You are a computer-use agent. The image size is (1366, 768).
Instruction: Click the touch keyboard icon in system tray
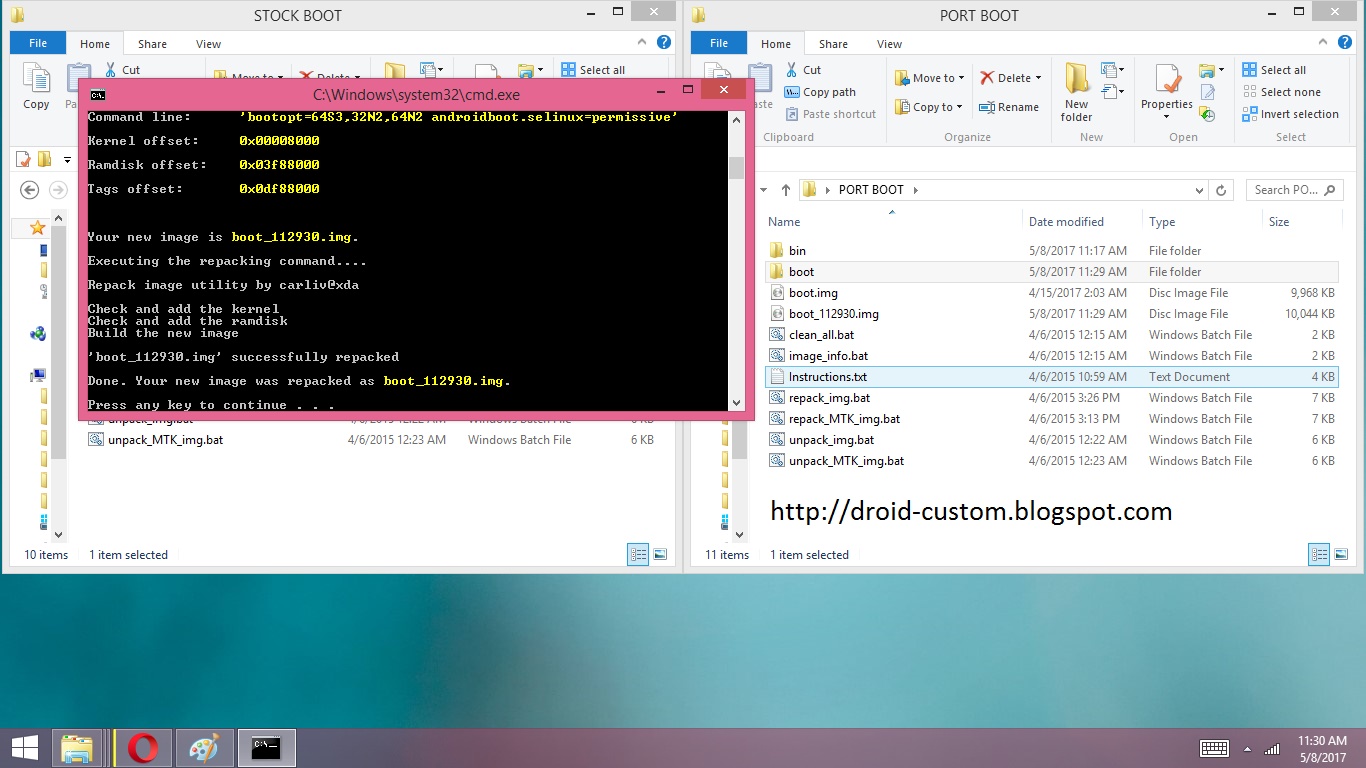coord(1213,747)
